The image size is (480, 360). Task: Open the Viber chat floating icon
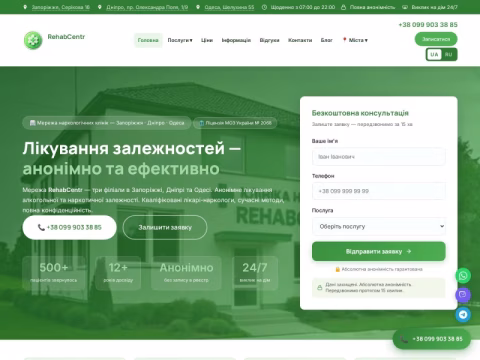coord(463,295)
